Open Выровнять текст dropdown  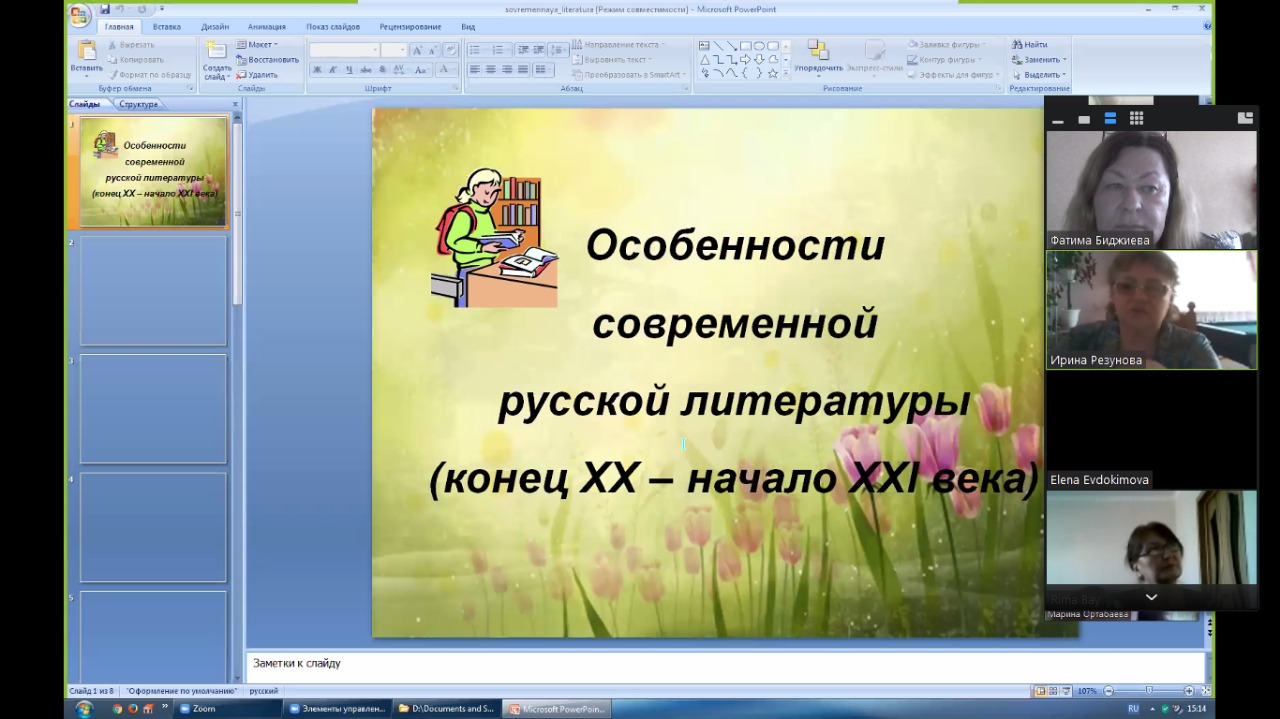tap(612, 60)
